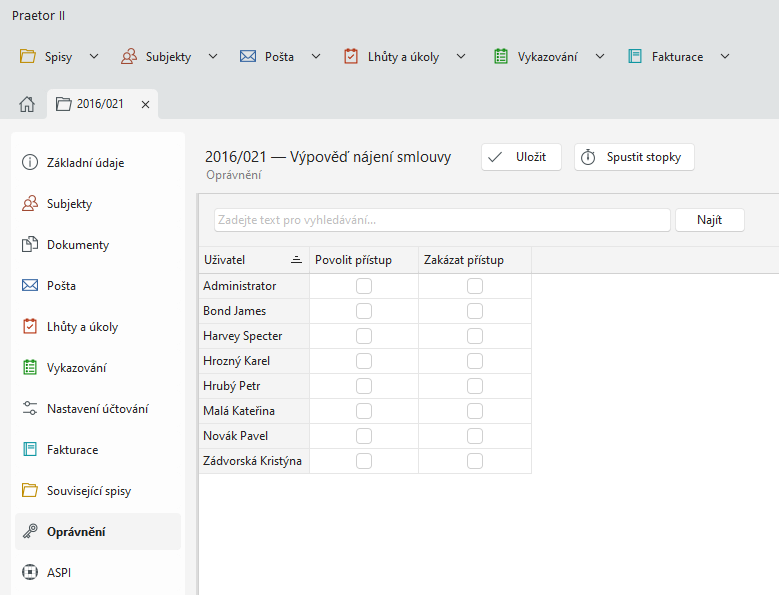The height and width of the screenshot is (595, 779).
Task: Click the search text input field
Action: coord(442,220)
